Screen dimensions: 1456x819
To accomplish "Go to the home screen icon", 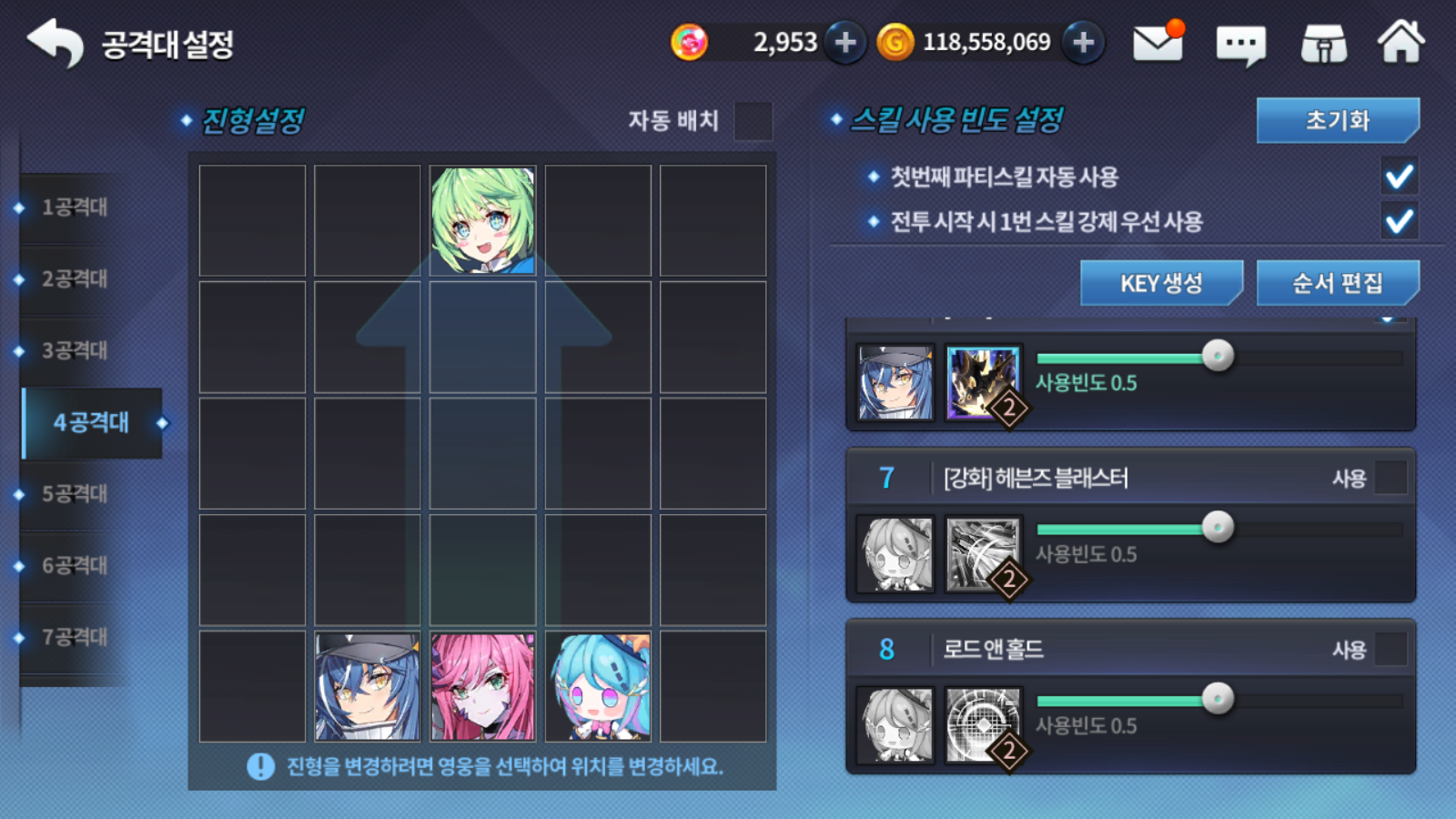I will pos(1401,41).
